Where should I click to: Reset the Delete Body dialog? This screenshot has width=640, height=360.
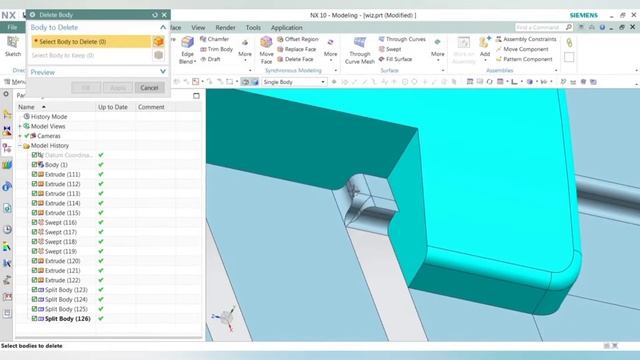click(x=155, y=15)
